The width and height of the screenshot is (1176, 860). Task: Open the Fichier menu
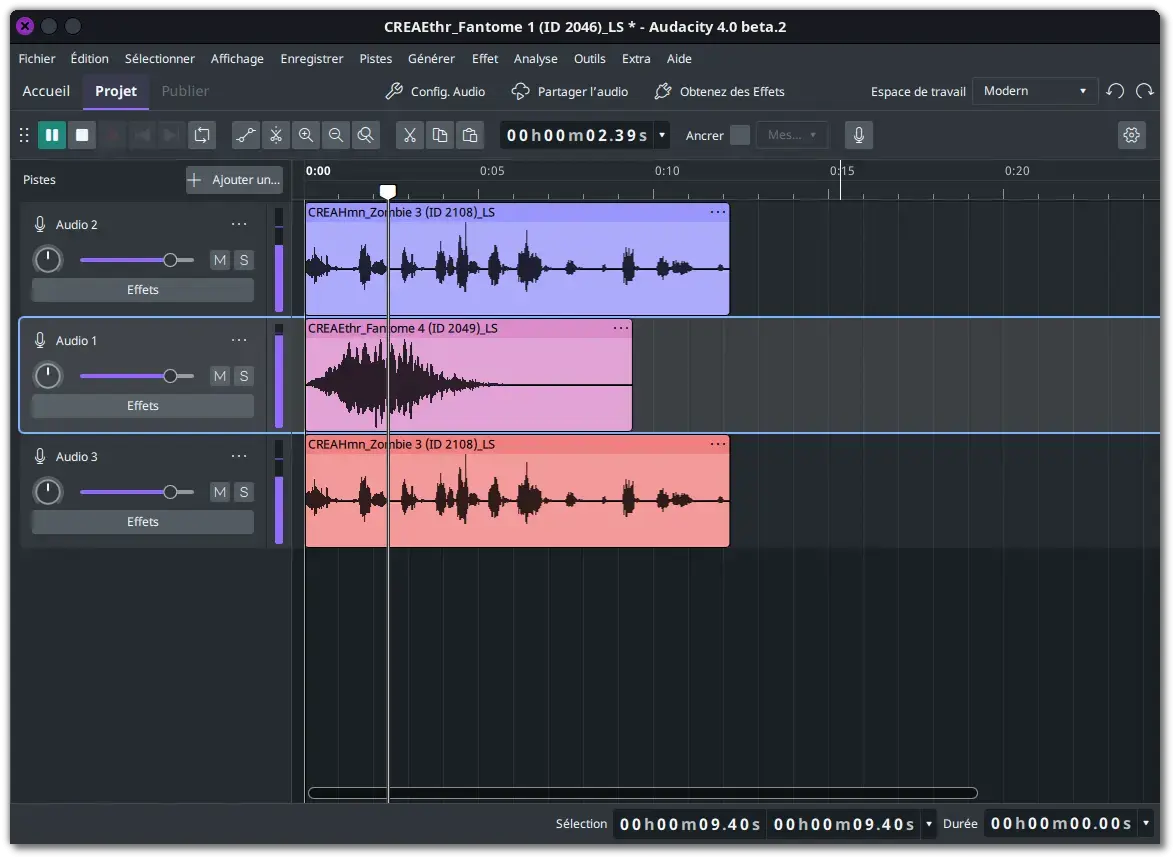tap(37, 59)
